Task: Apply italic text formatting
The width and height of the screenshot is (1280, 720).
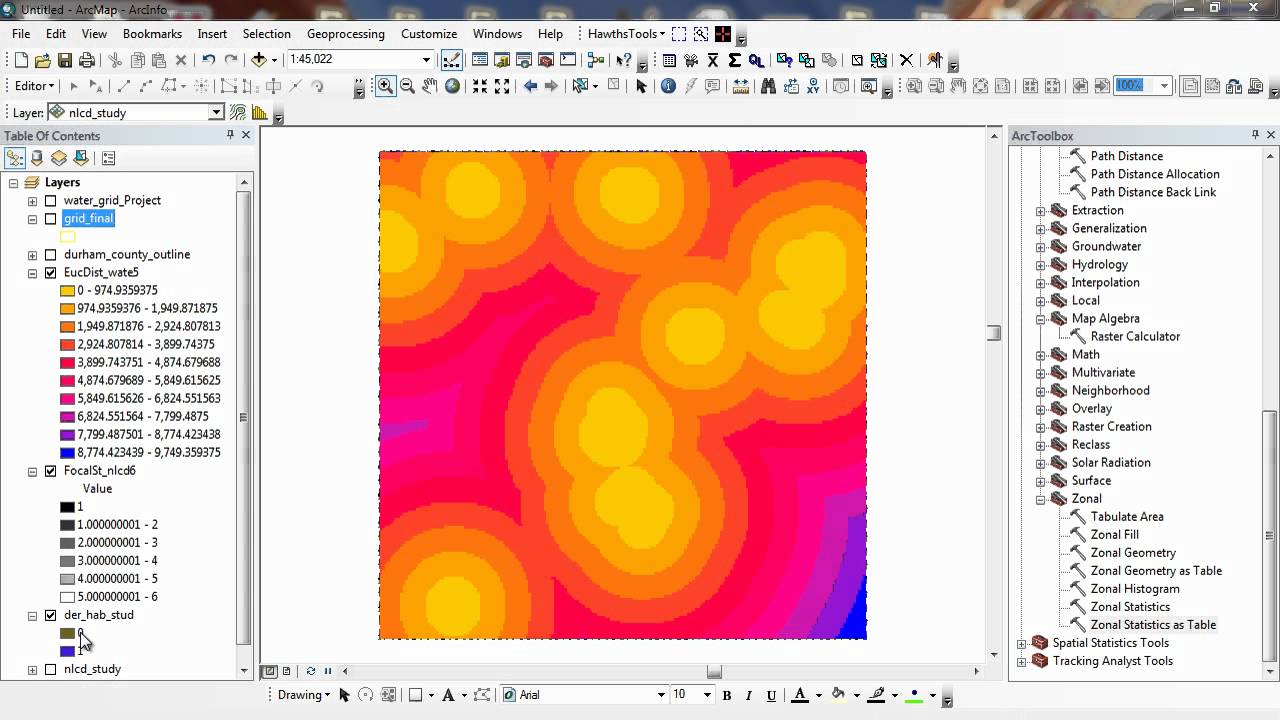Action: (749, 695)
